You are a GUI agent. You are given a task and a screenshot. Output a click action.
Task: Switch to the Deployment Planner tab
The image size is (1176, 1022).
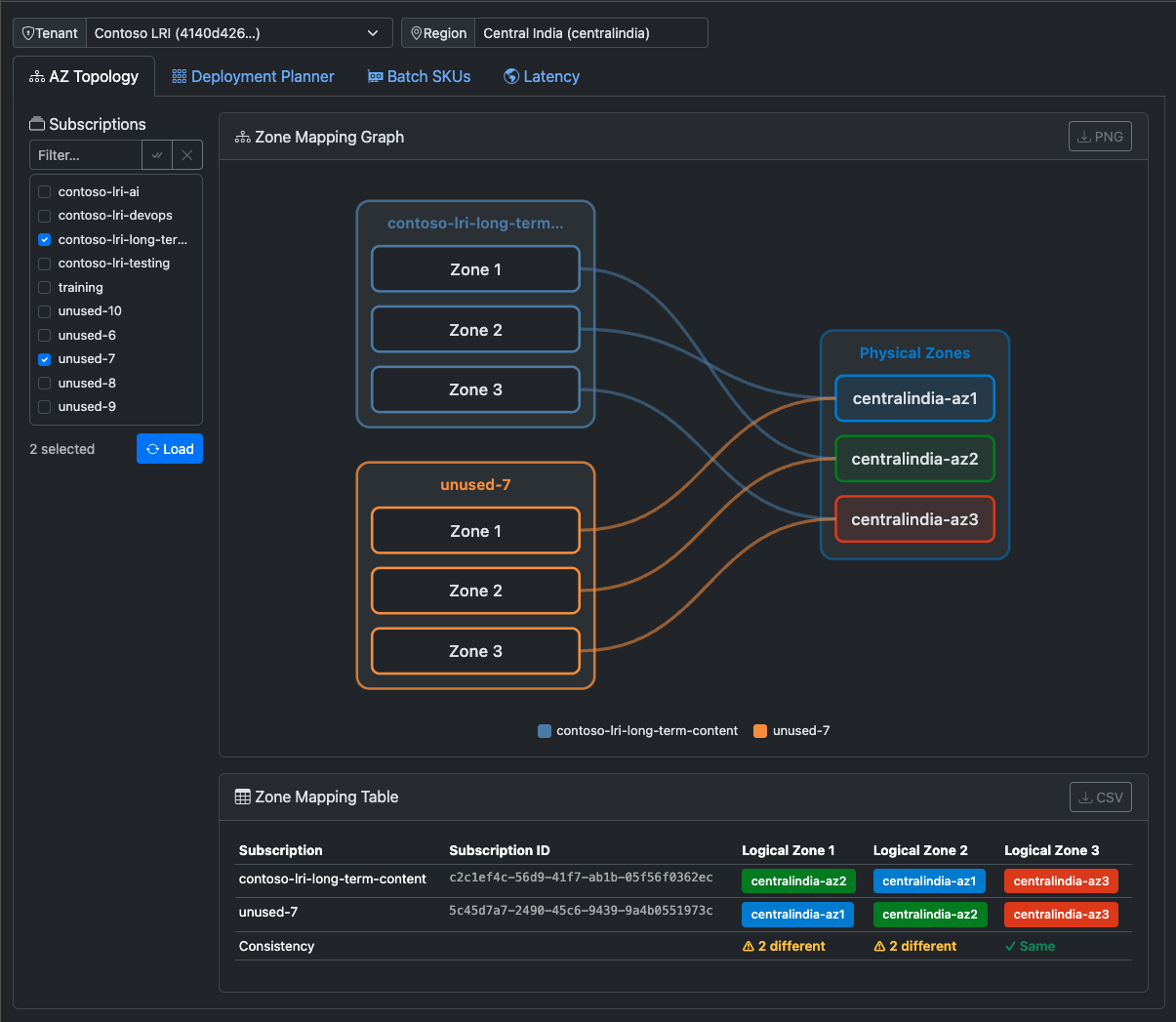click(x=253, y=75)
